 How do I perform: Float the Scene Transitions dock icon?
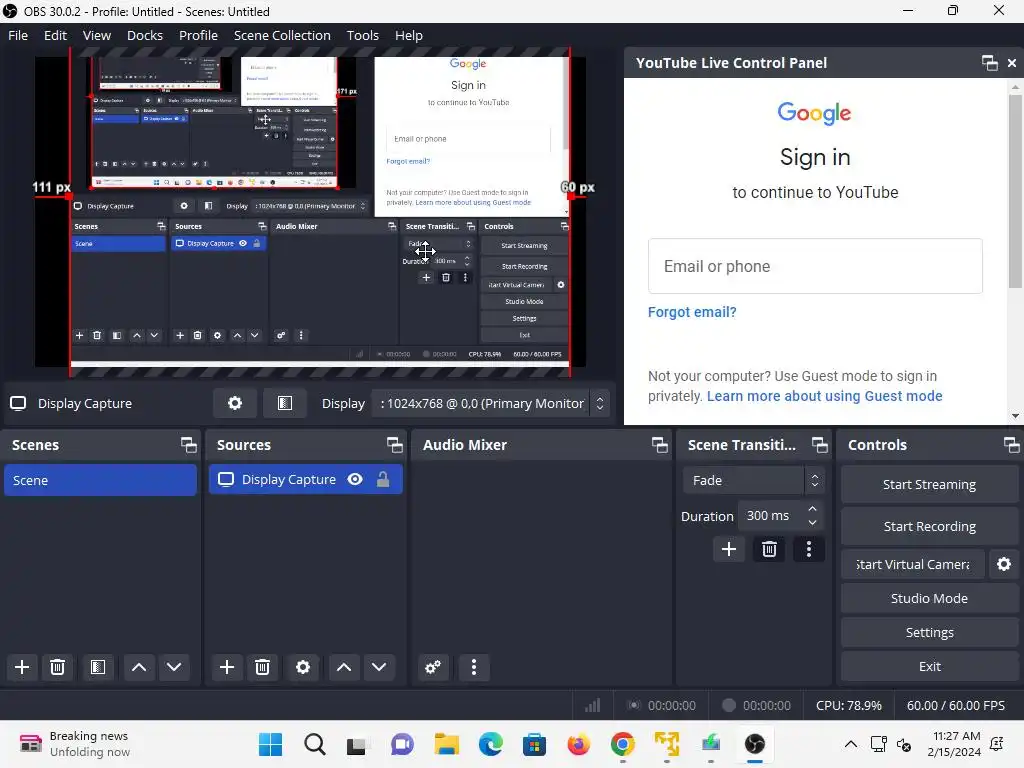(x=820, y=445)
